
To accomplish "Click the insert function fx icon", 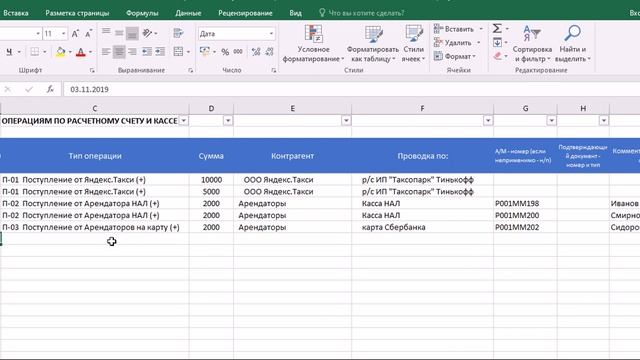I will tap(50, 89).
